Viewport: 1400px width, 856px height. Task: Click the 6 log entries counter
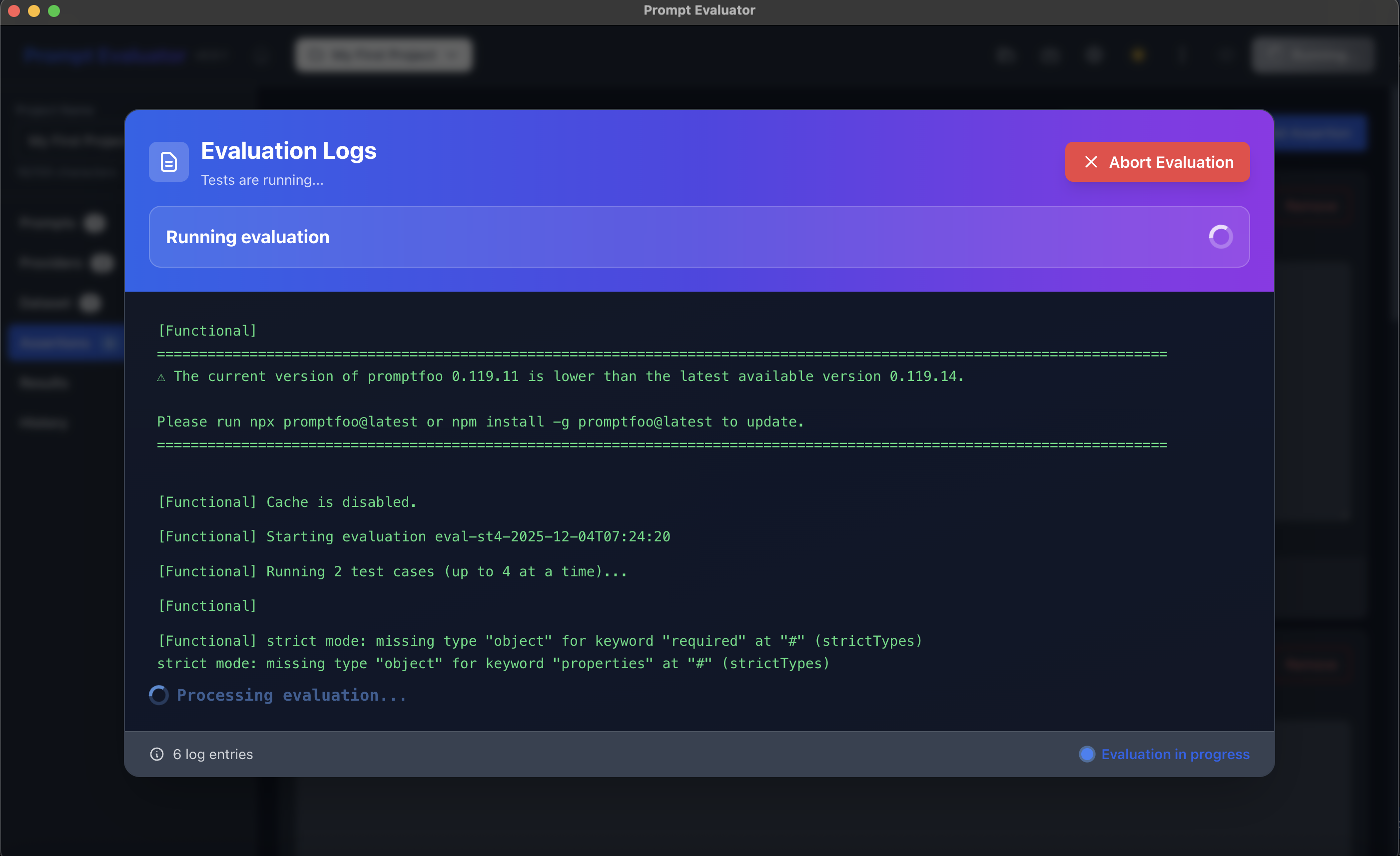tap(212, 754)
